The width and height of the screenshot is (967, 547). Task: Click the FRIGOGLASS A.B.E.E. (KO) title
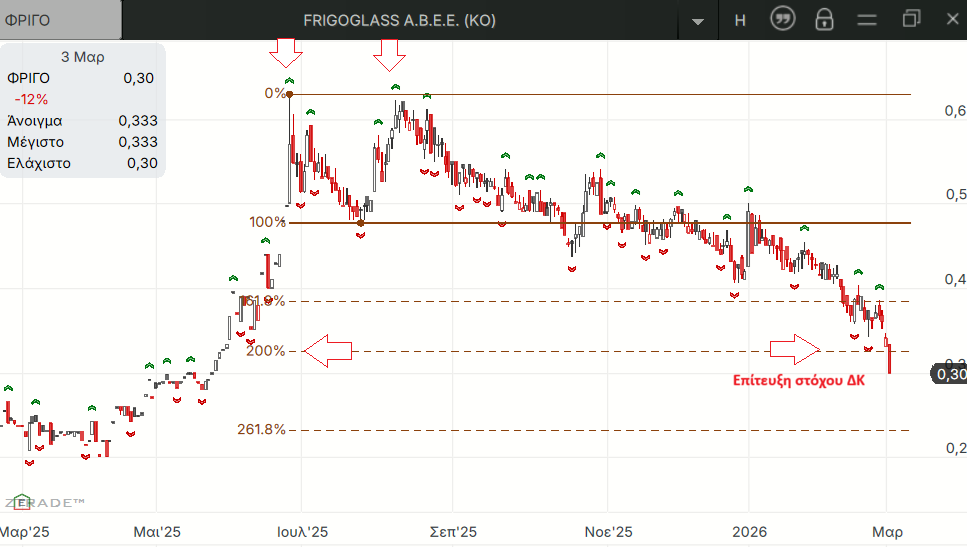pyautogui.click(x=399, y=20)
